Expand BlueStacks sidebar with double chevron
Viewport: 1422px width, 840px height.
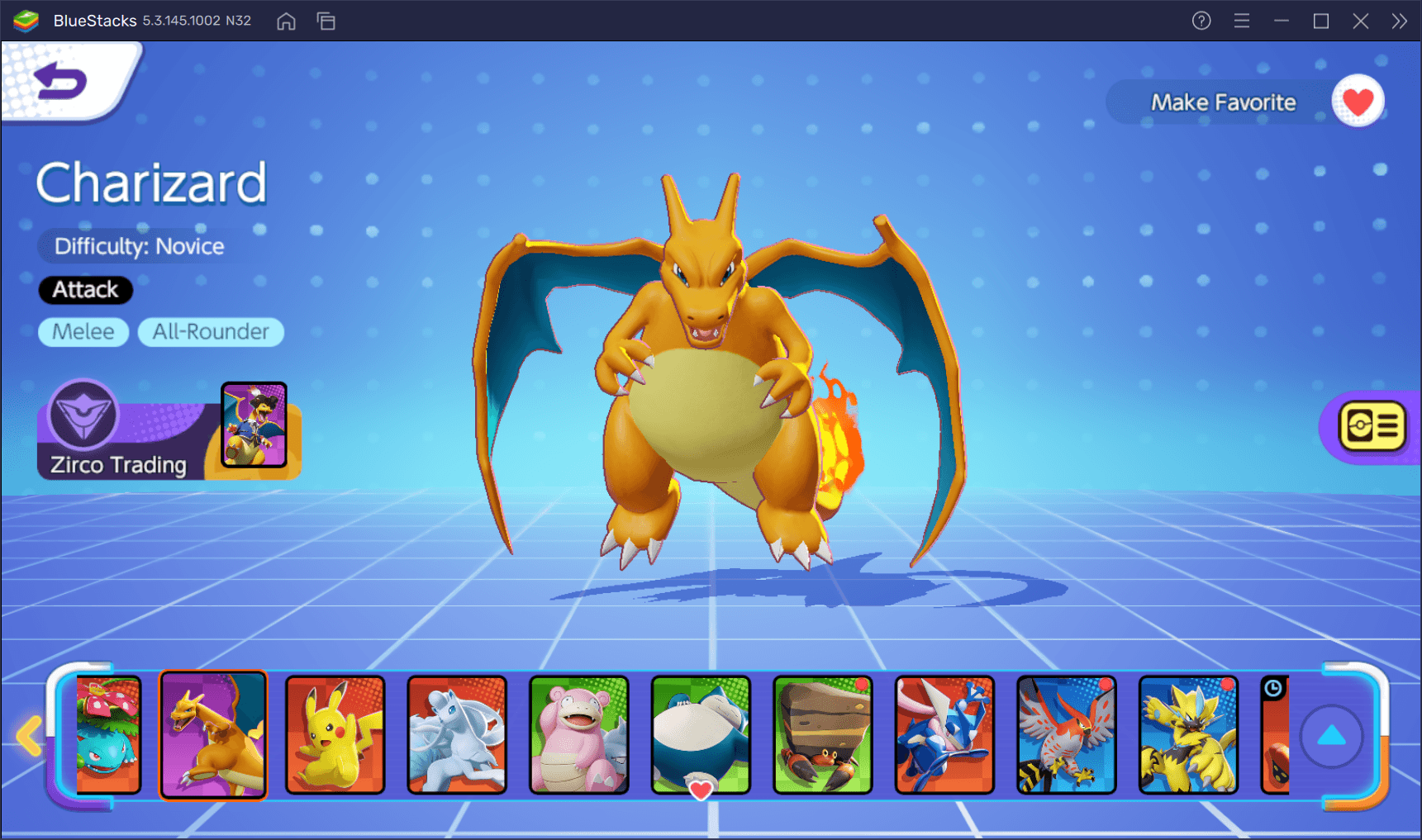[1399, 21]
